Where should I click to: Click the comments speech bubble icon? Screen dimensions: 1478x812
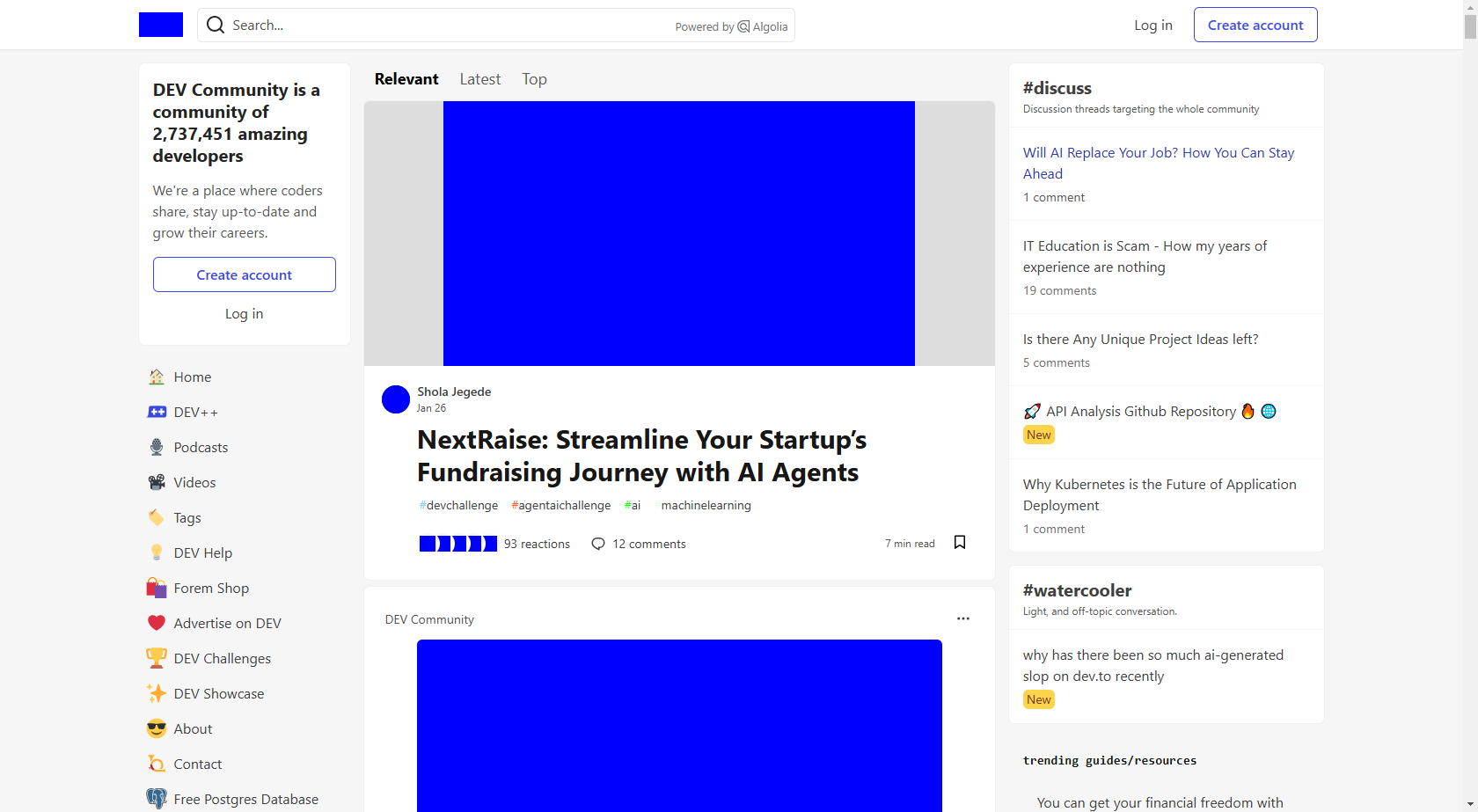tap(598, 544)
